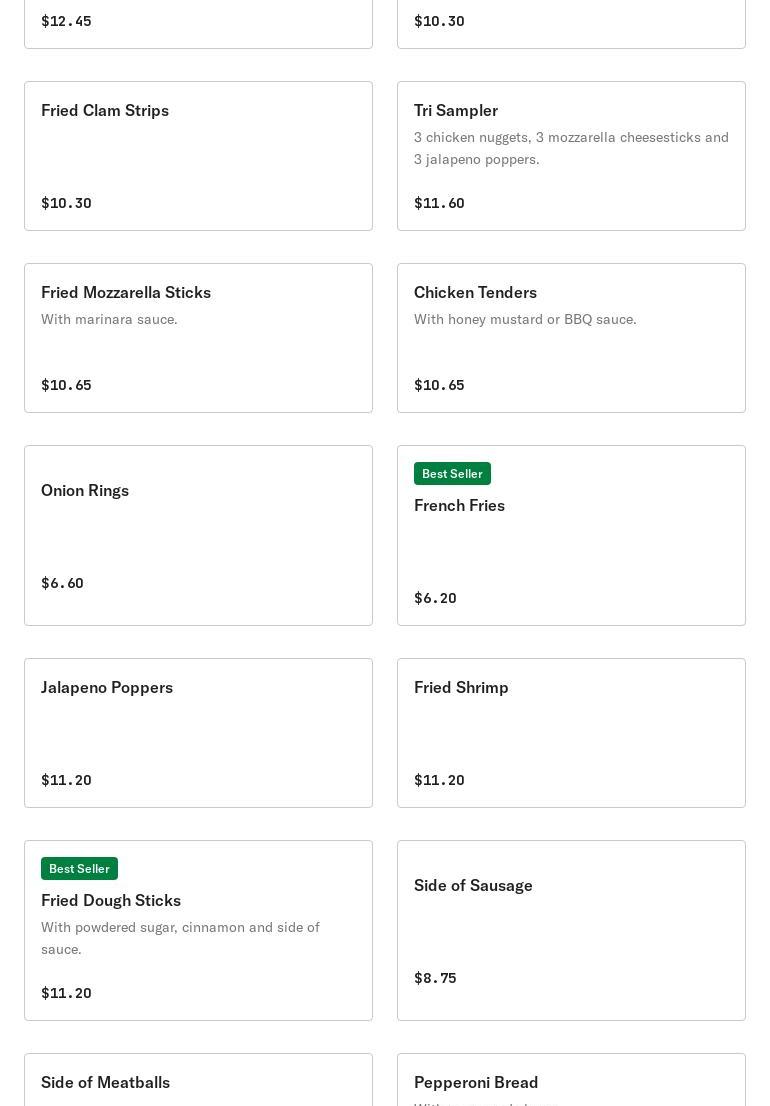
Task: Click Best Seller badge on French Fries
Action: click(x=452, y=474)
